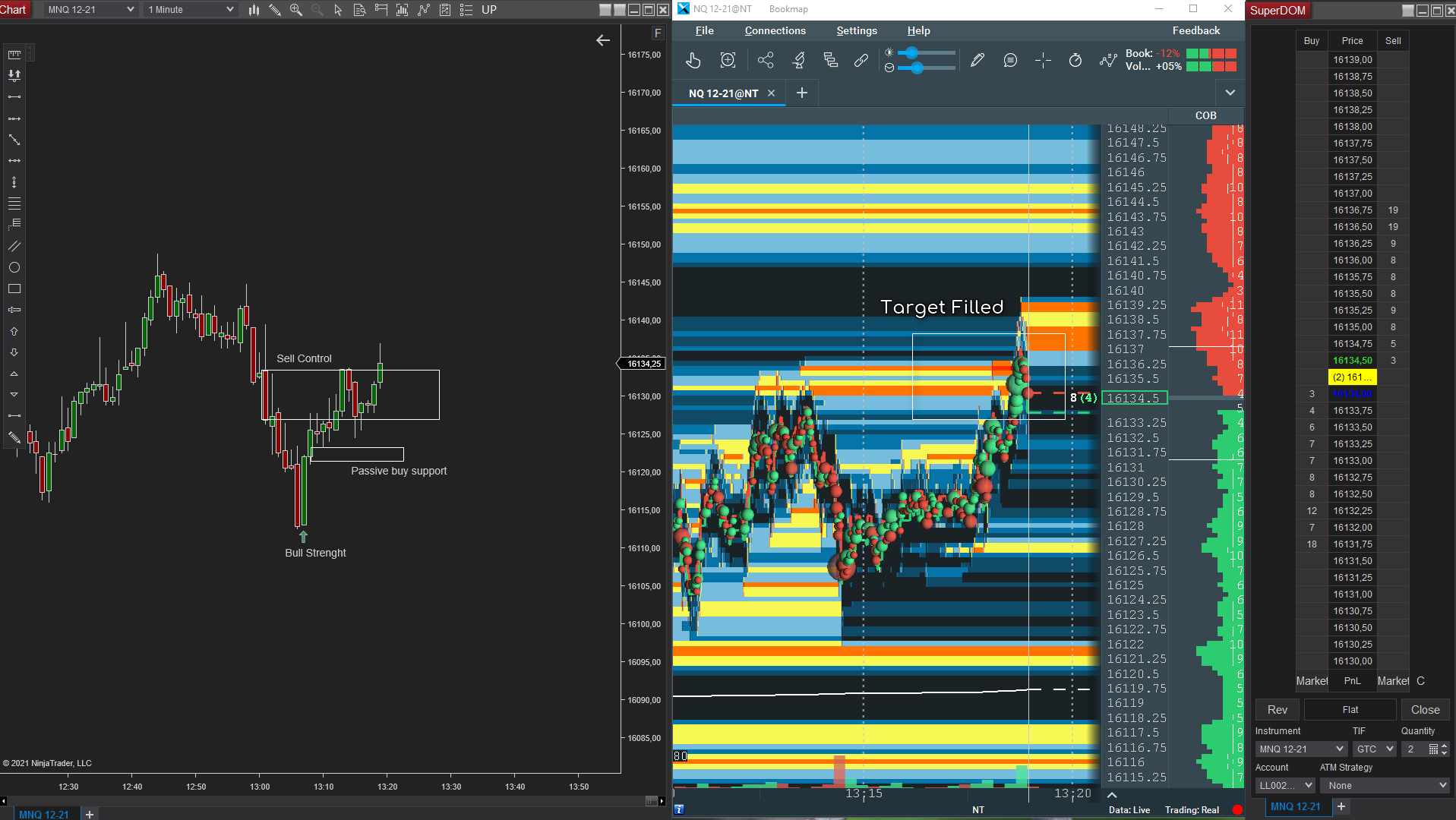
Task: Open the Bookmap Connections menu
Action: tap(775, 30)
